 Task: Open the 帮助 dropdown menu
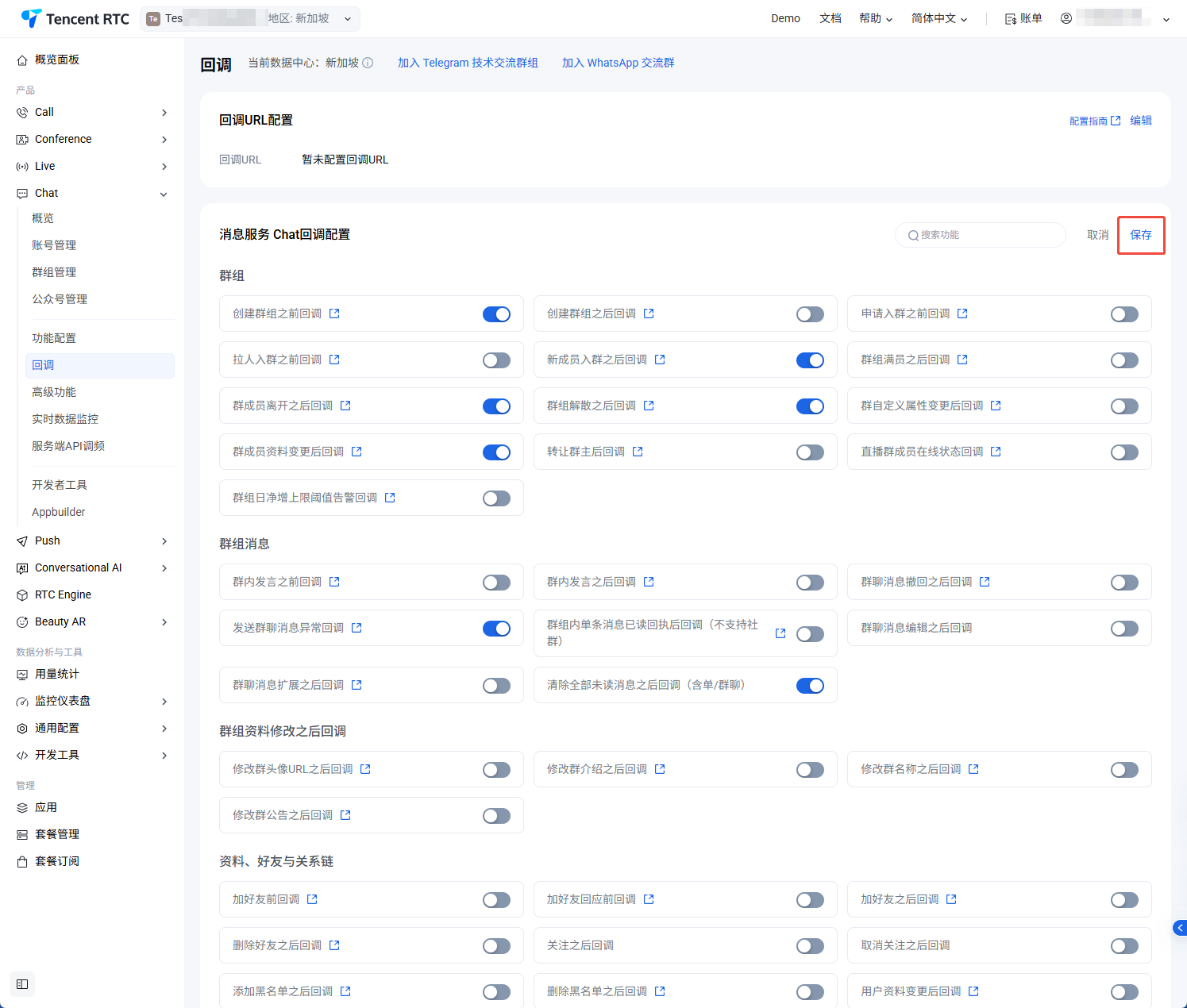(876, 18)
